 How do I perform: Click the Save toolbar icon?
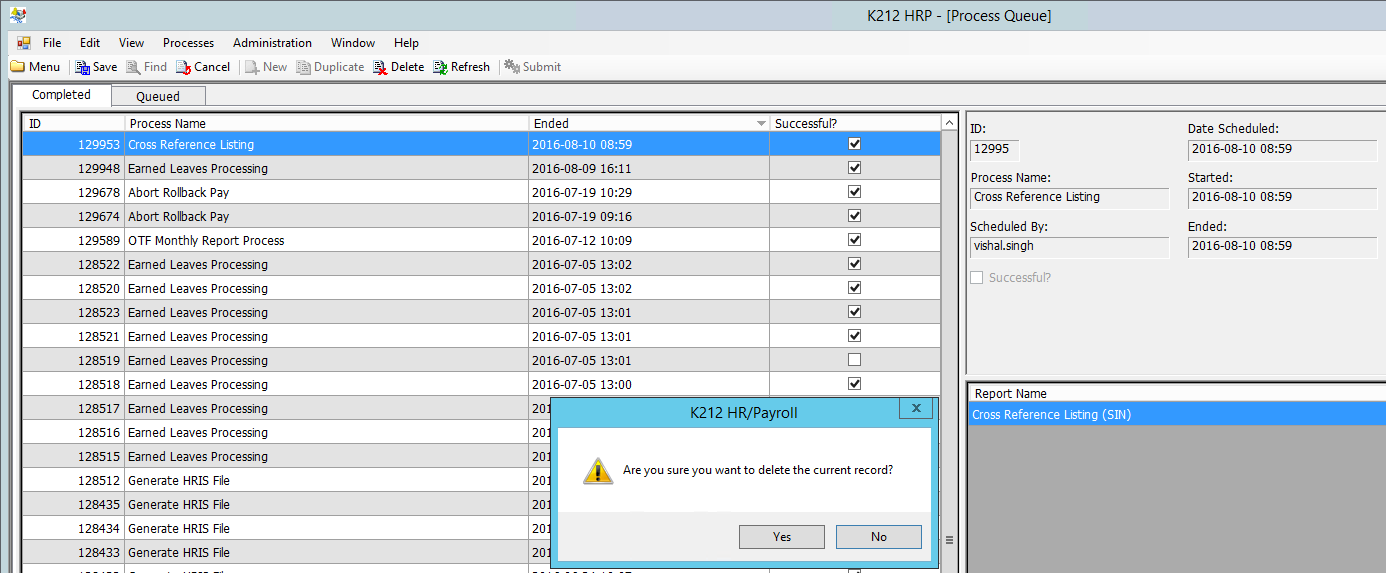pos(83,67)
